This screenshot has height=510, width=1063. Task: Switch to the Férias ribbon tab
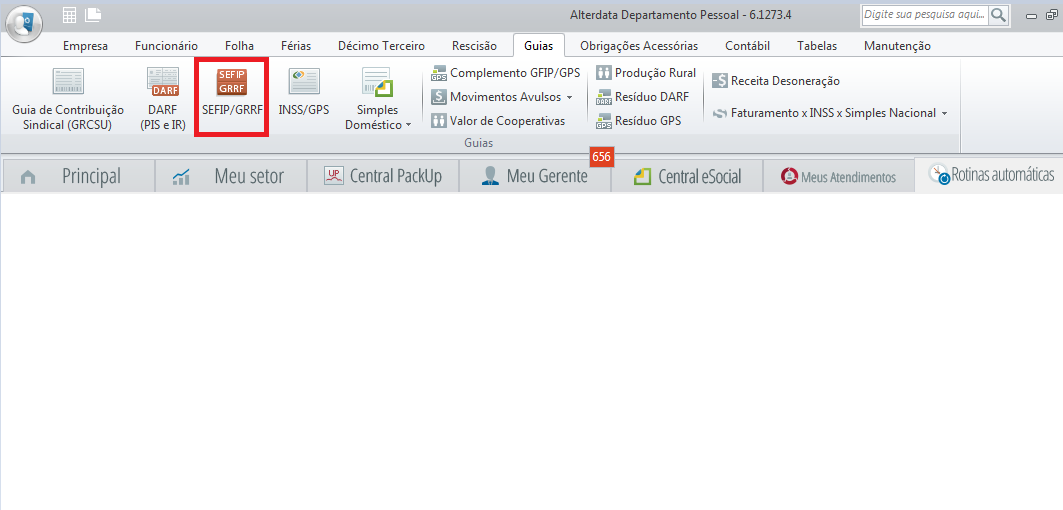click(296, 46)
